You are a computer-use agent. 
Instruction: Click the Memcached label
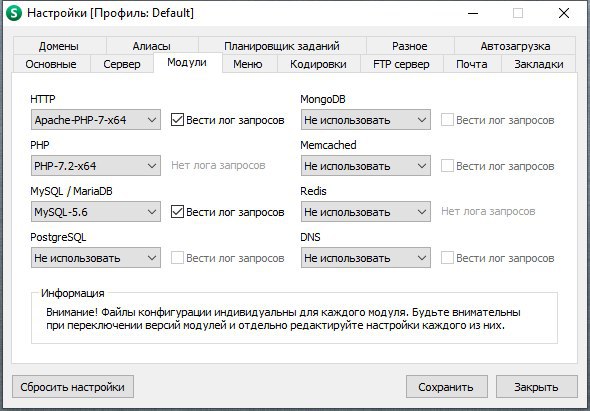(328, 145)
